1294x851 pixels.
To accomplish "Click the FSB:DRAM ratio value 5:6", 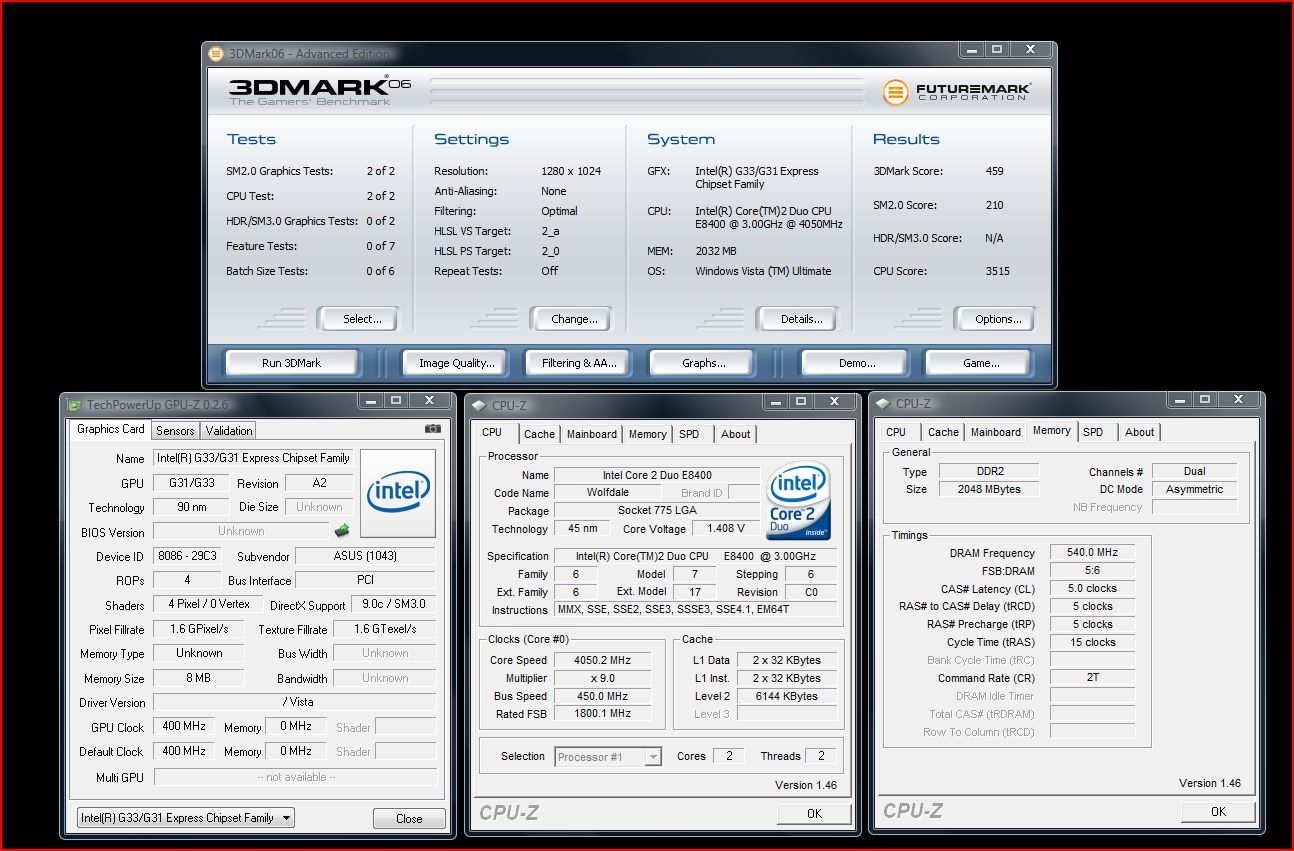I will point(1092,570).
